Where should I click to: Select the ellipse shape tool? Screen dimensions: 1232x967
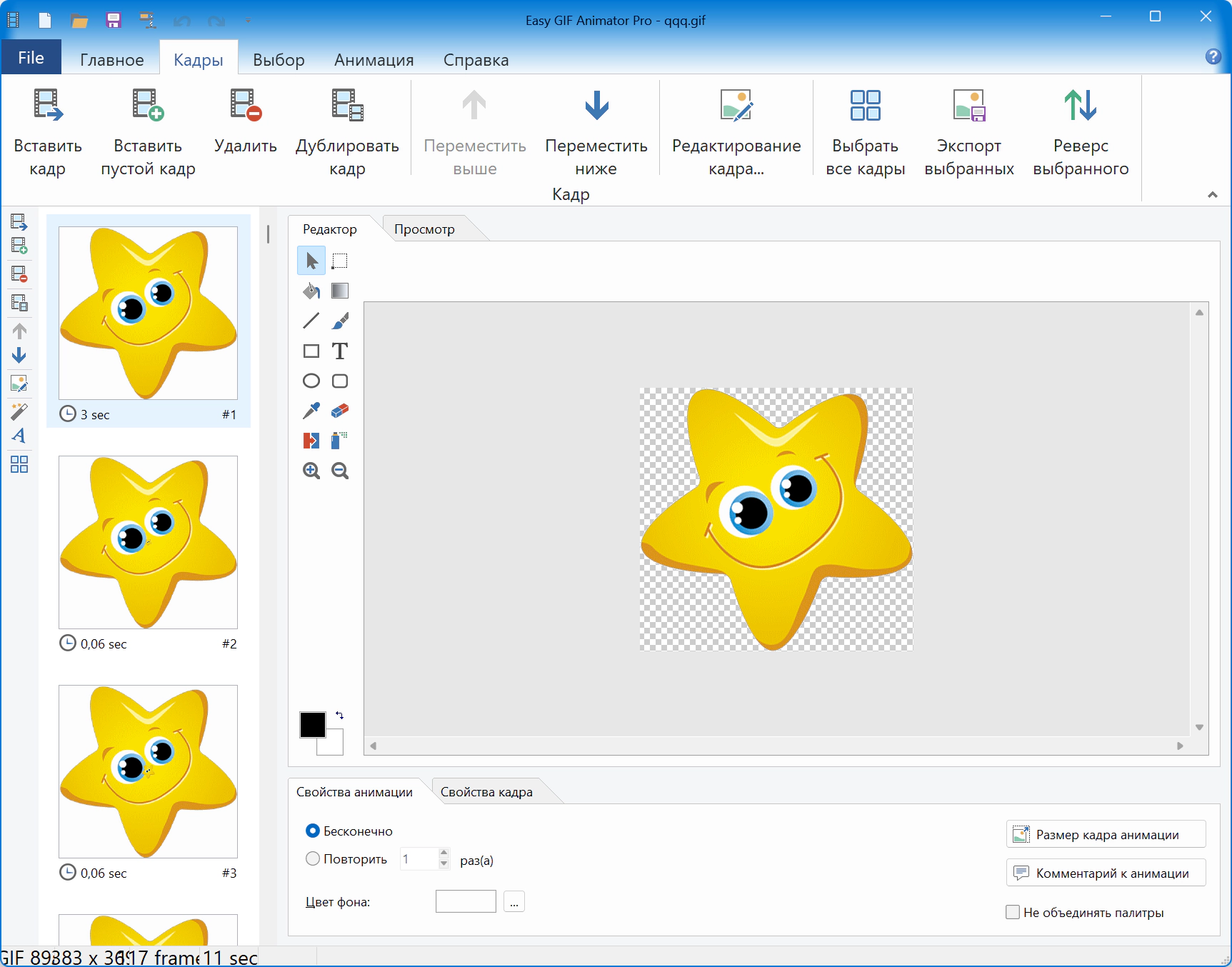point(311,381)
